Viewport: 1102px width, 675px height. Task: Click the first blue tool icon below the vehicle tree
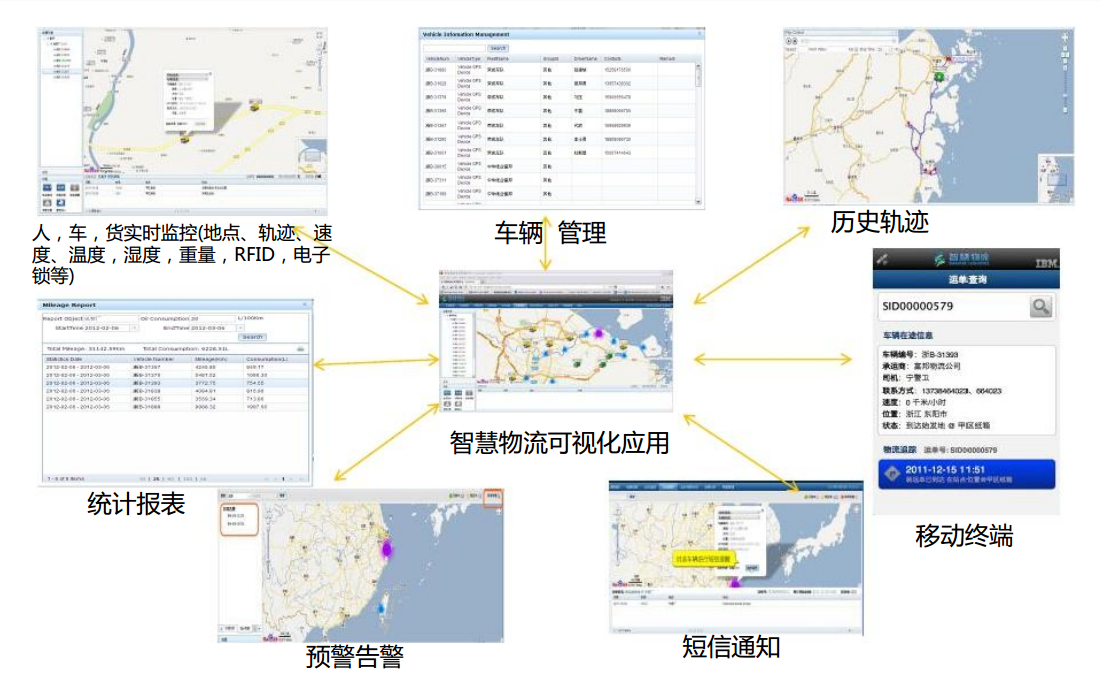(47, 187)
